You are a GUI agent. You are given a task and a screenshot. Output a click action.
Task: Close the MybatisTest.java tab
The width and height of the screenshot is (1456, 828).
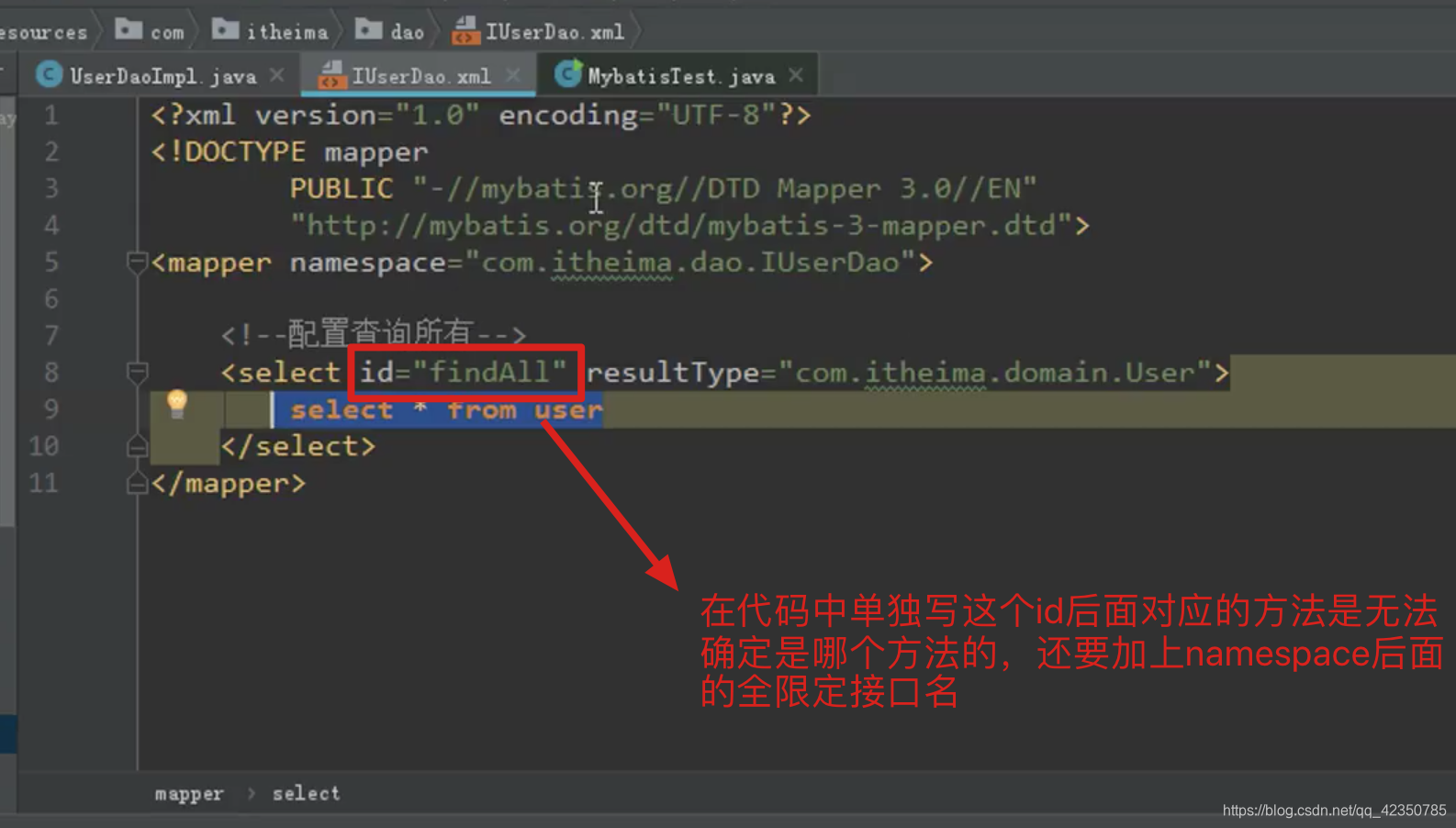click(796, 75)
